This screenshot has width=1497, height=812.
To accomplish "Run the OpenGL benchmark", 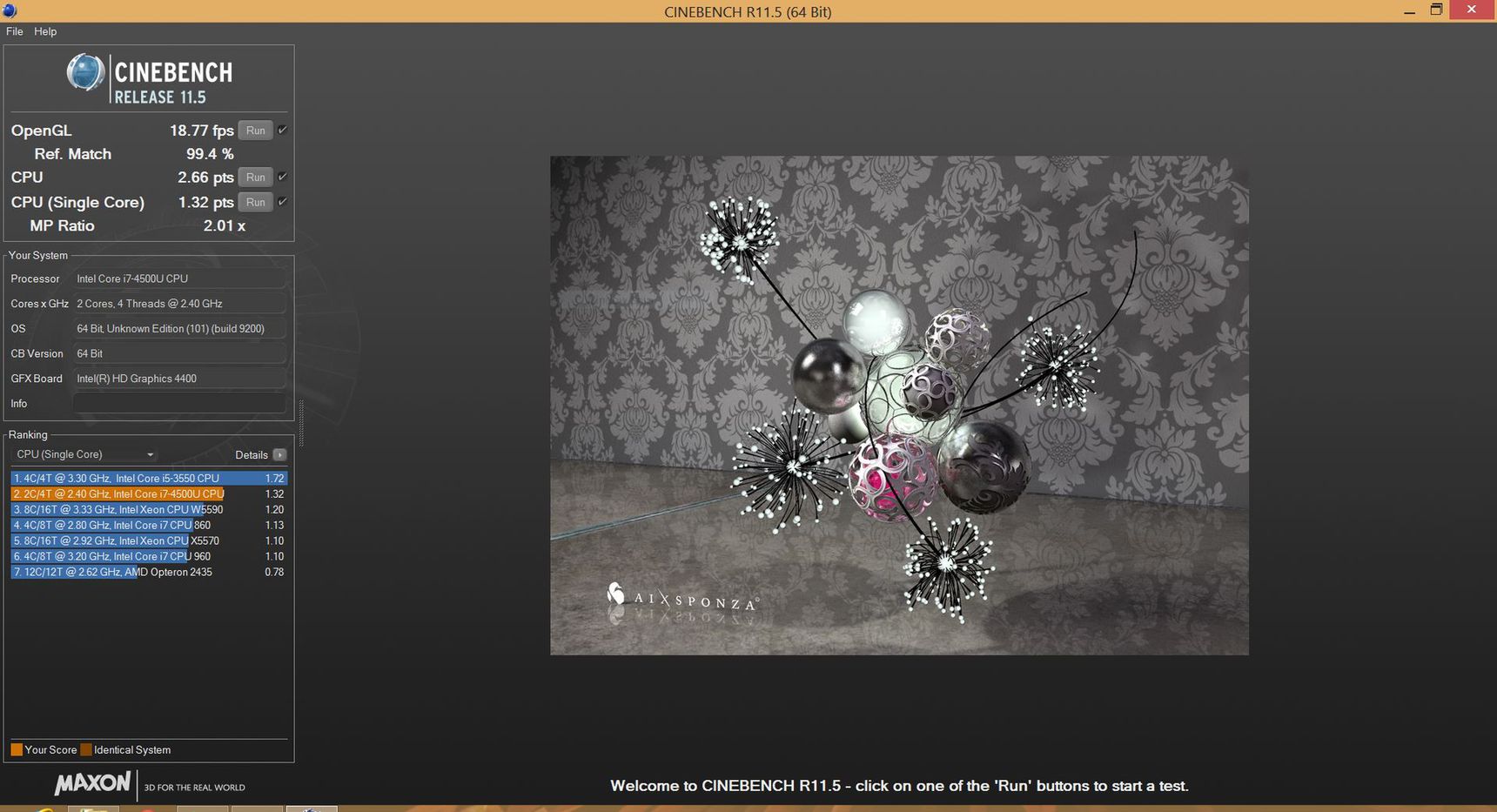I will point(255,131).
